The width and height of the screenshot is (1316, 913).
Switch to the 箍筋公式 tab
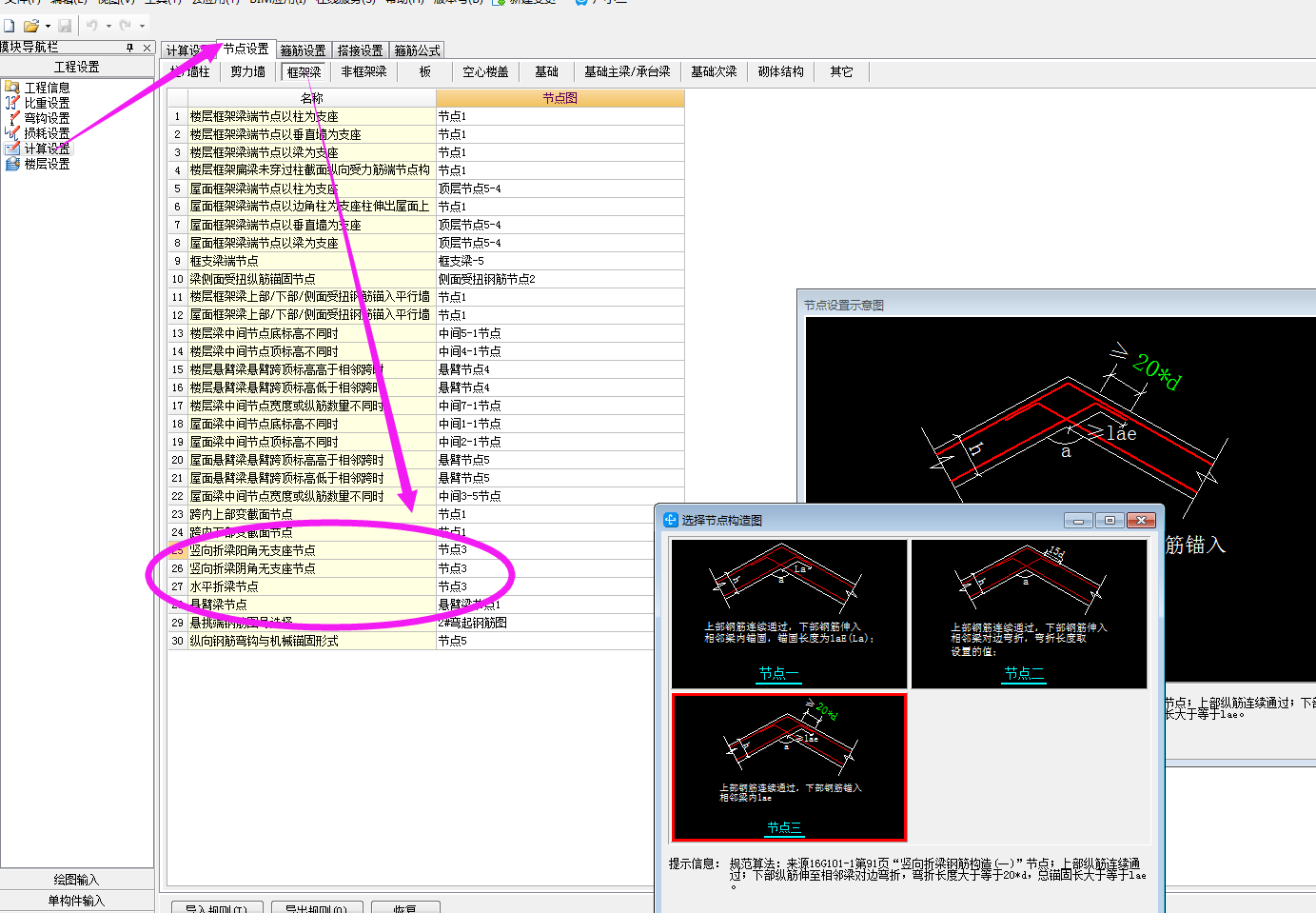pyautogui.click(x=418, y=50)
